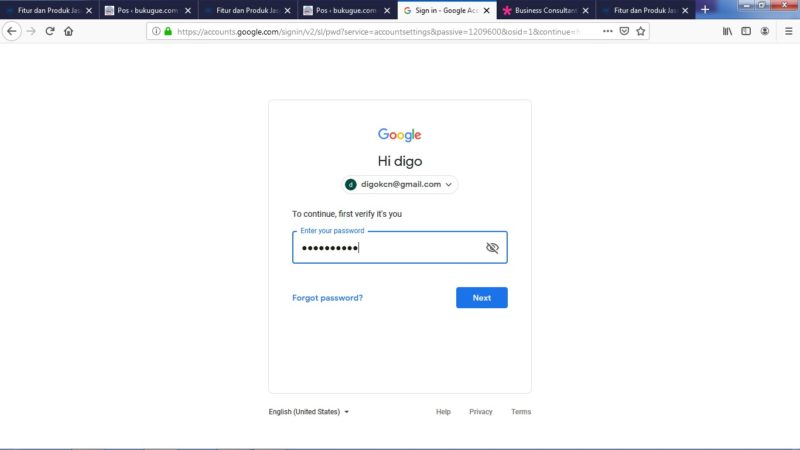Switch to the first Pos bukugue.com tab
The height and width of the screenshot is (450, 800).
(148, 10)
